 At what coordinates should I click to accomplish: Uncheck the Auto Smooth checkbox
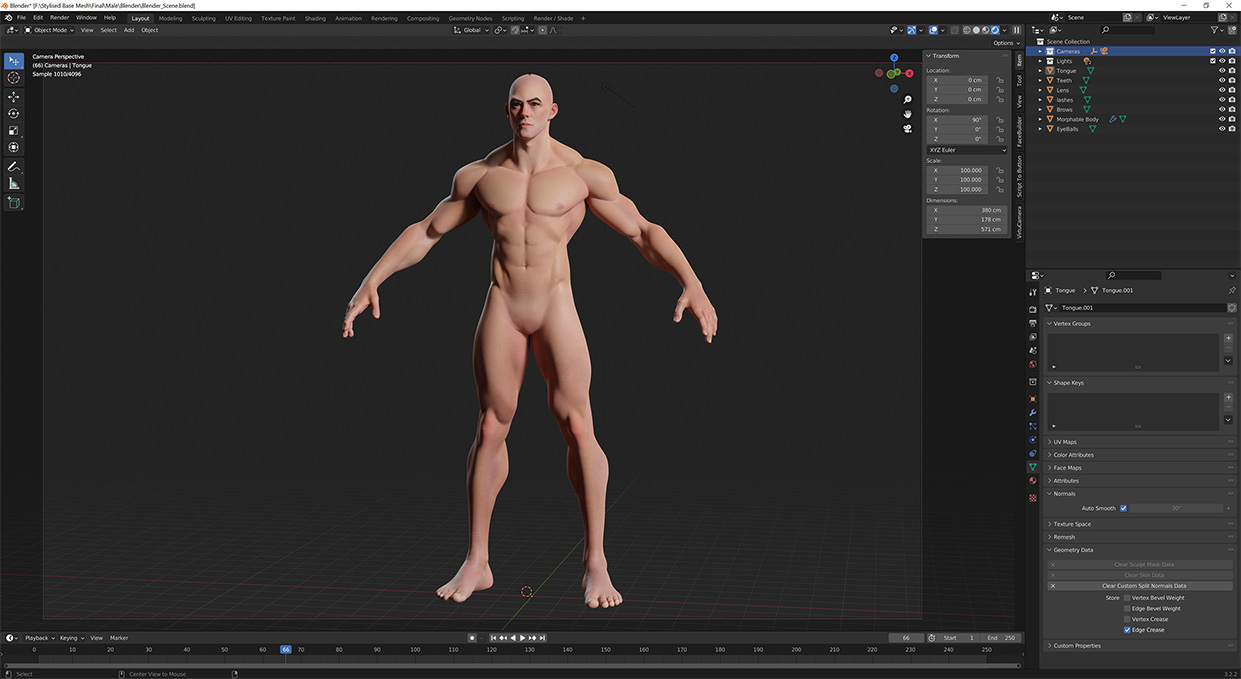coord(1123,508)
